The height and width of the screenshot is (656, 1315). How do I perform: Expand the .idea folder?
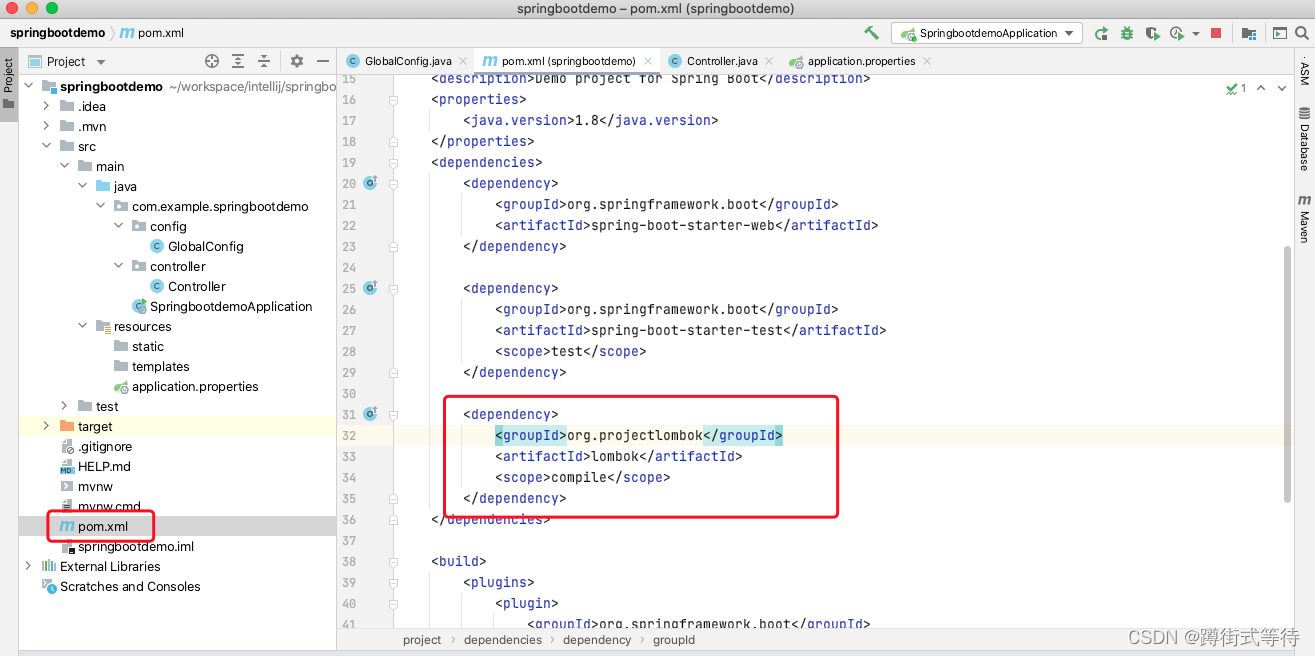[x=46, y=106]
